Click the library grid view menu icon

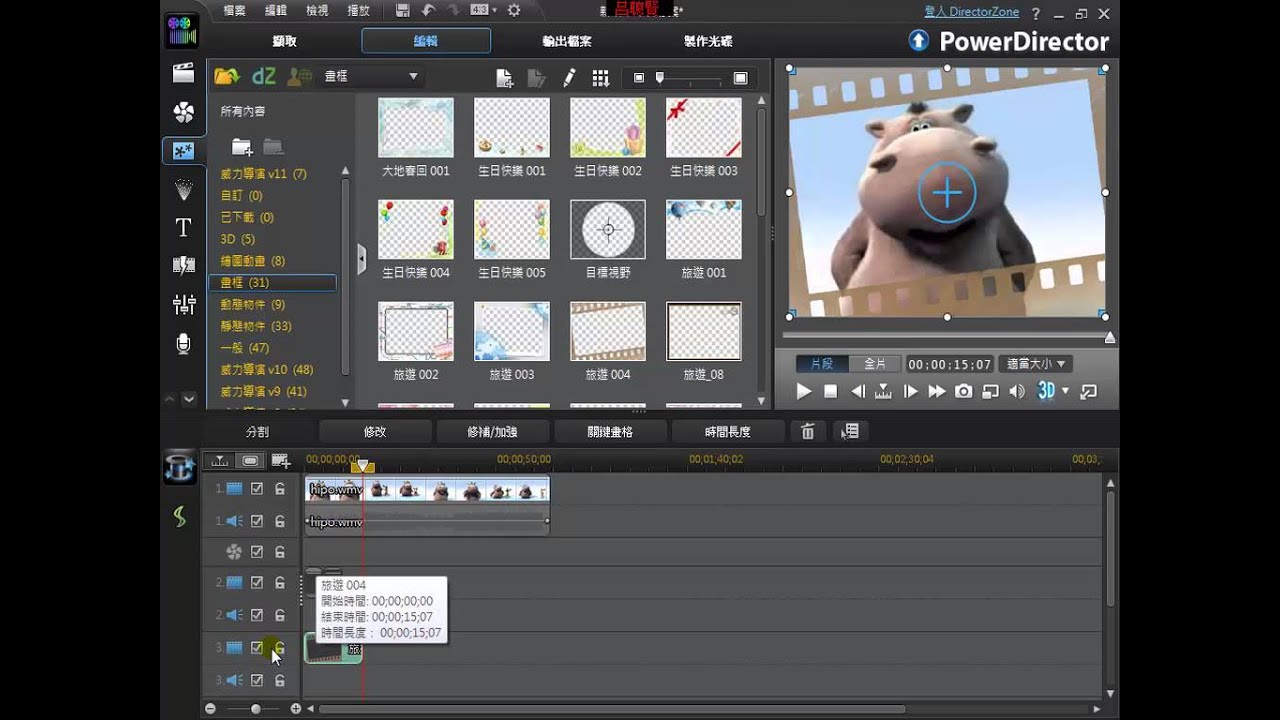click(600, 77)
